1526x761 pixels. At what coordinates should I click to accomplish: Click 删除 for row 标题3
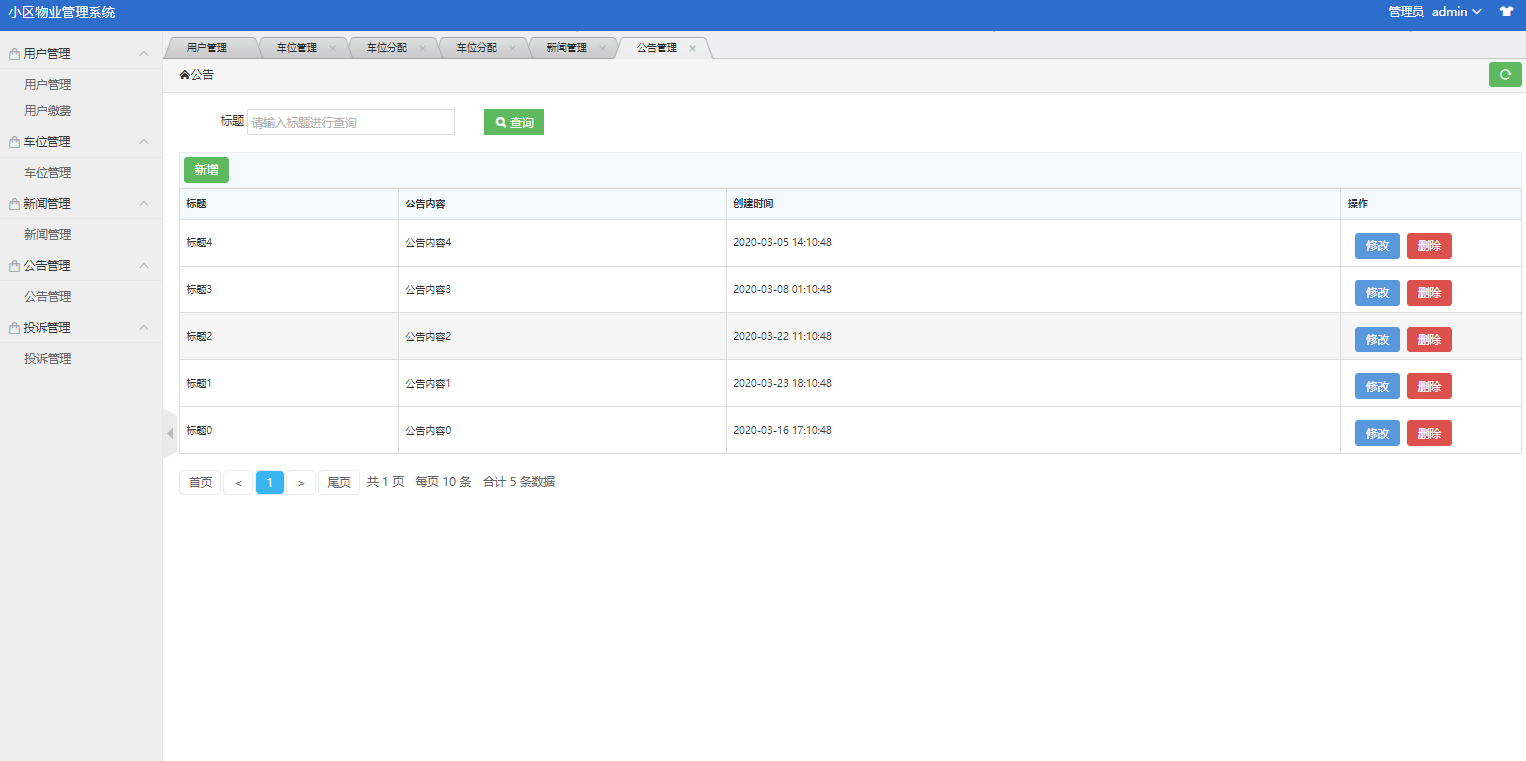point(1429,293)
